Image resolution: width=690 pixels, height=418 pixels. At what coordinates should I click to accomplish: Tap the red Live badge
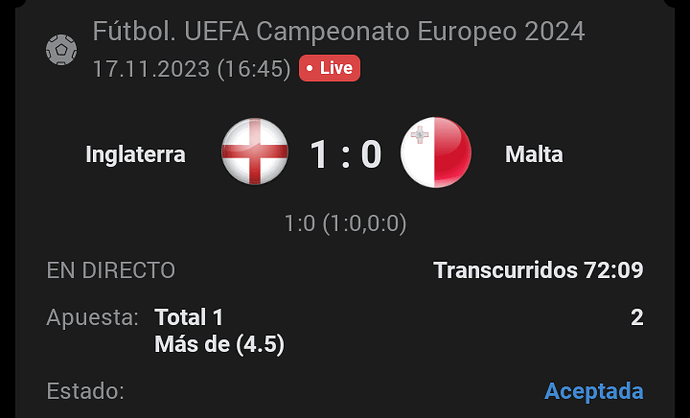[x=330, y=68]
